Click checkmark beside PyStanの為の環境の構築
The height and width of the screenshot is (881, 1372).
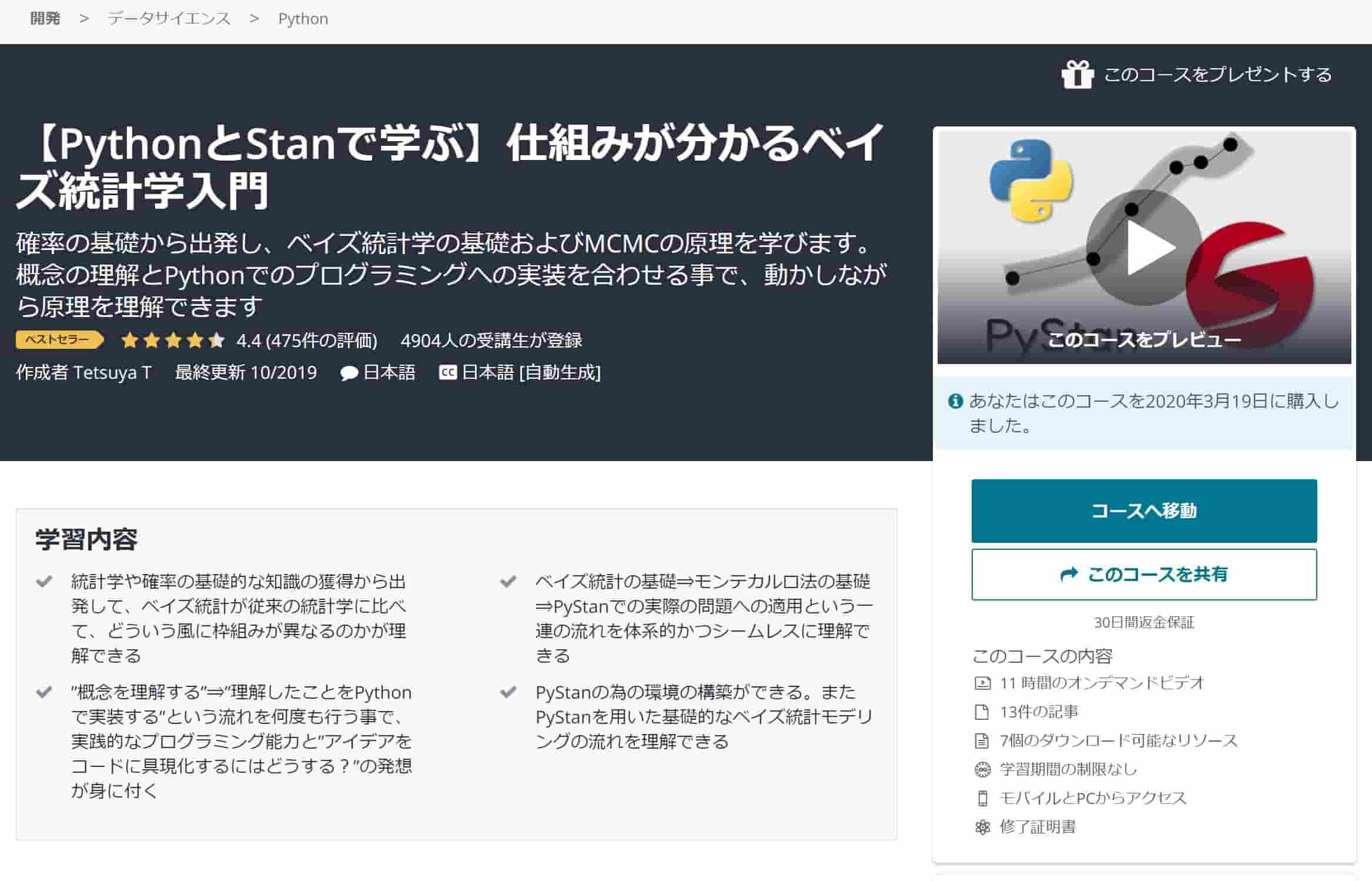coord(508,692)
